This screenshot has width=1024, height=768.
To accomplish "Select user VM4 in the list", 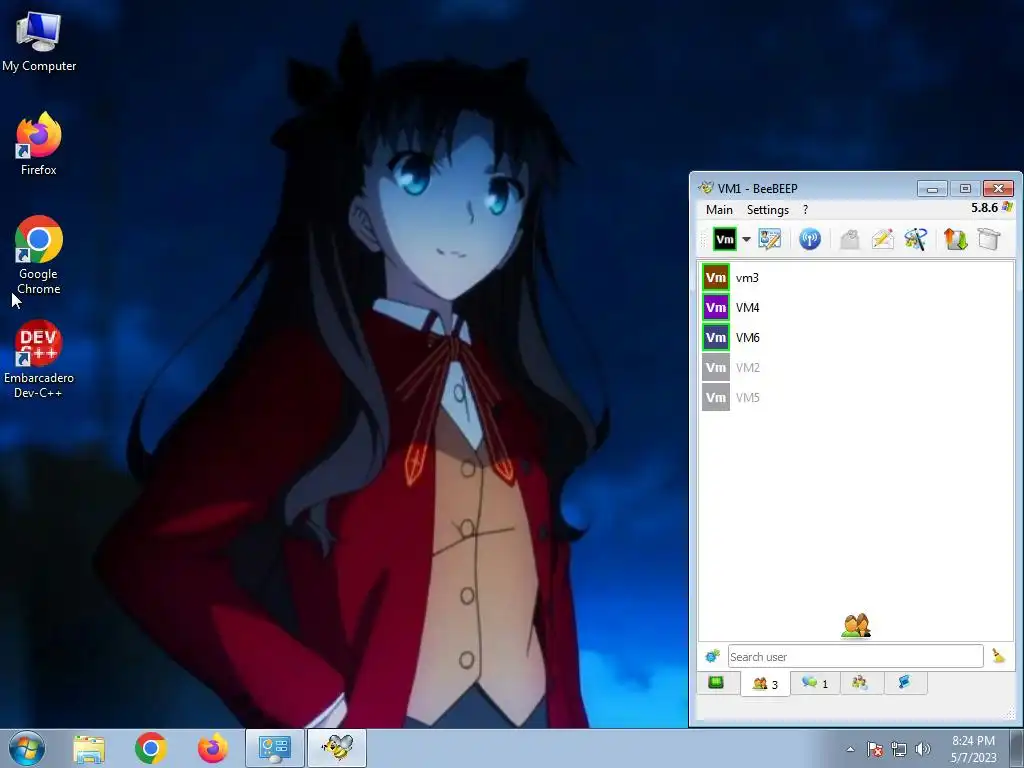I will coord(856,308).
